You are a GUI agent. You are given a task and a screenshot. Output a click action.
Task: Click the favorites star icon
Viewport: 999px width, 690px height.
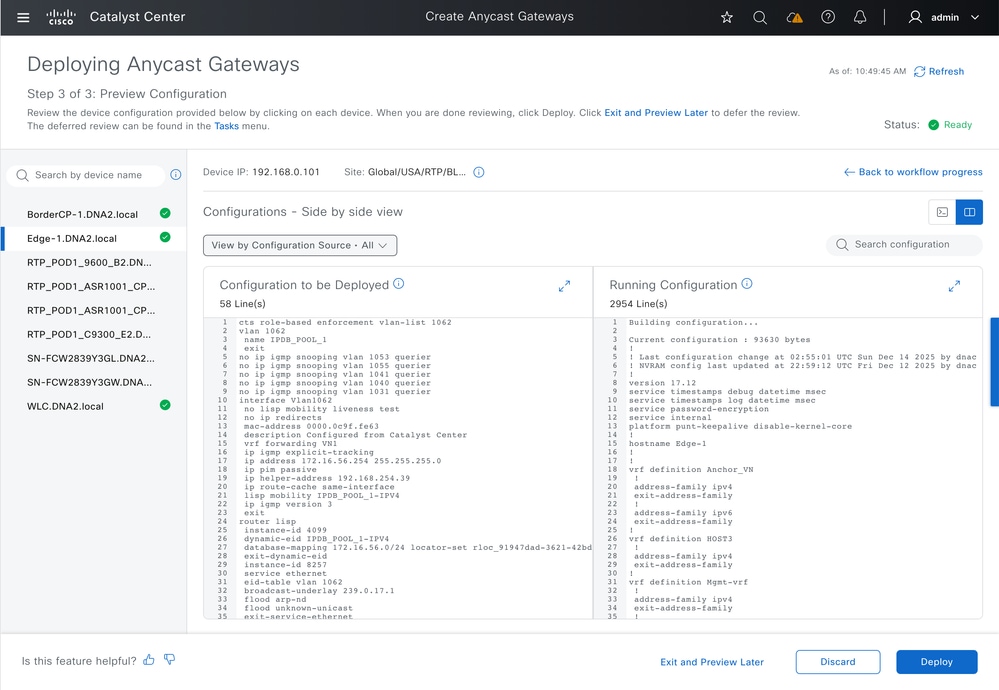point(726,17)
